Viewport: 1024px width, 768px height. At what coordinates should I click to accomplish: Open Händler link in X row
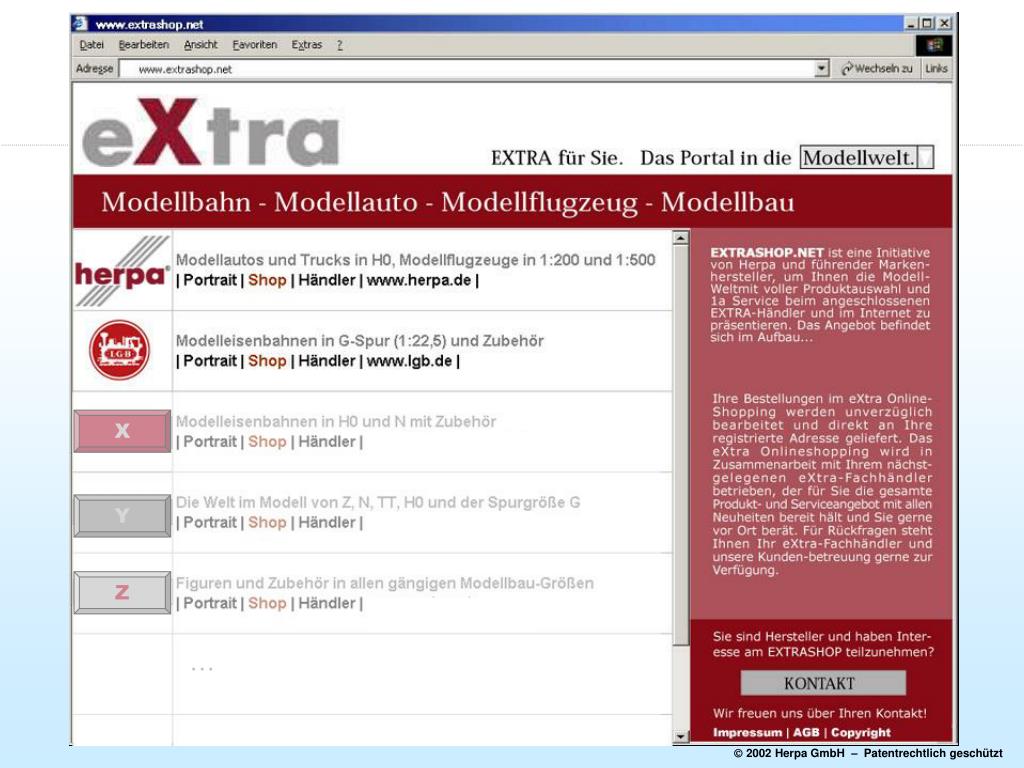point(327,442)
